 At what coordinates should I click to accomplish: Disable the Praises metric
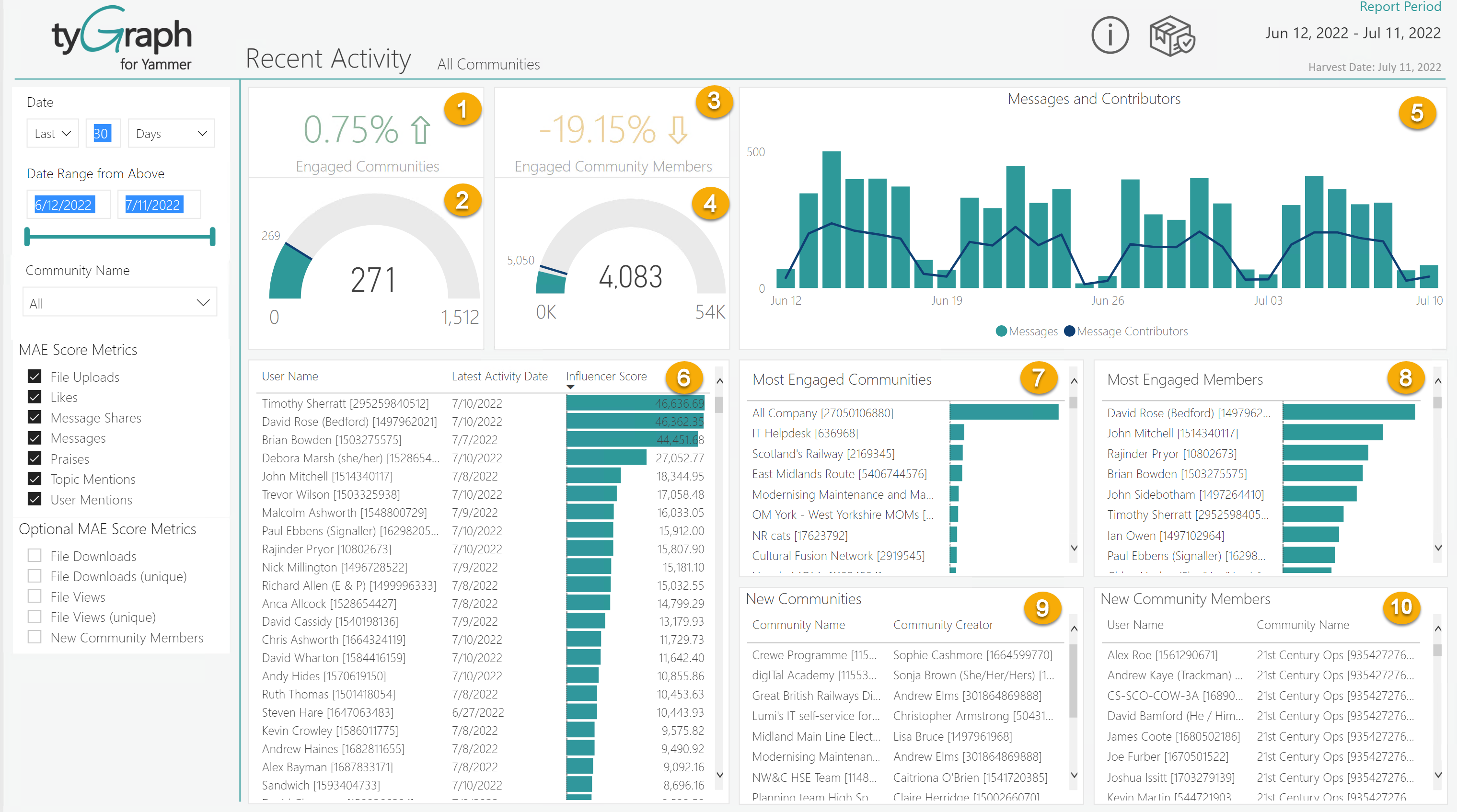pyautogui.click(x=35, y=458)
